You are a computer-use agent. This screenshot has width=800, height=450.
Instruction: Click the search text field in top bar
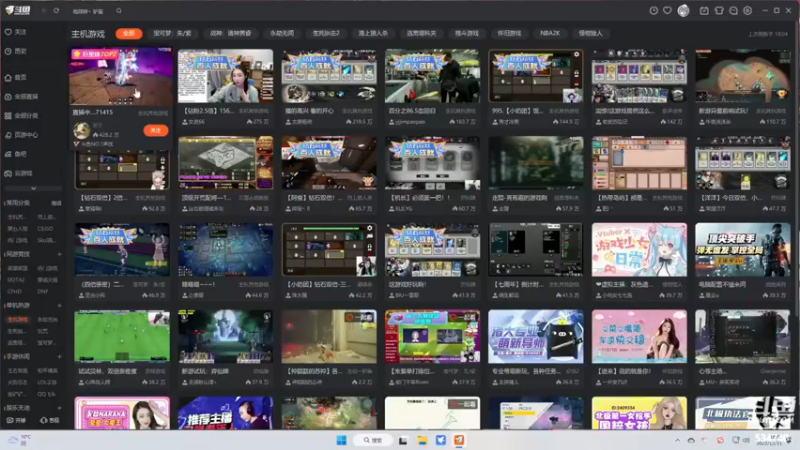(x=91, y=11)
